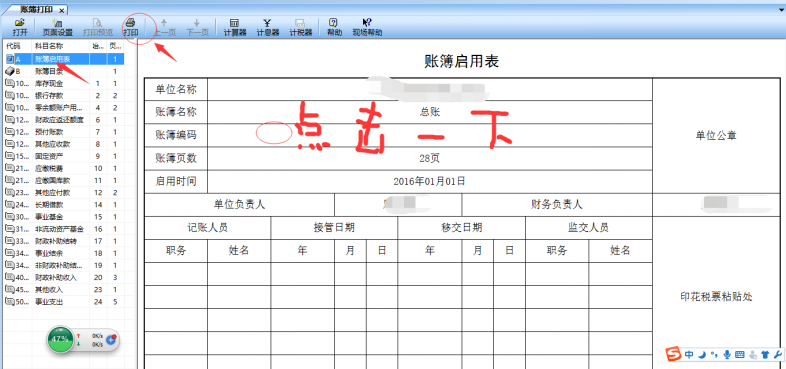The image size is (786, 369).
Task: Open the Sogou soft keyboard icon
Action: point(739,354)
